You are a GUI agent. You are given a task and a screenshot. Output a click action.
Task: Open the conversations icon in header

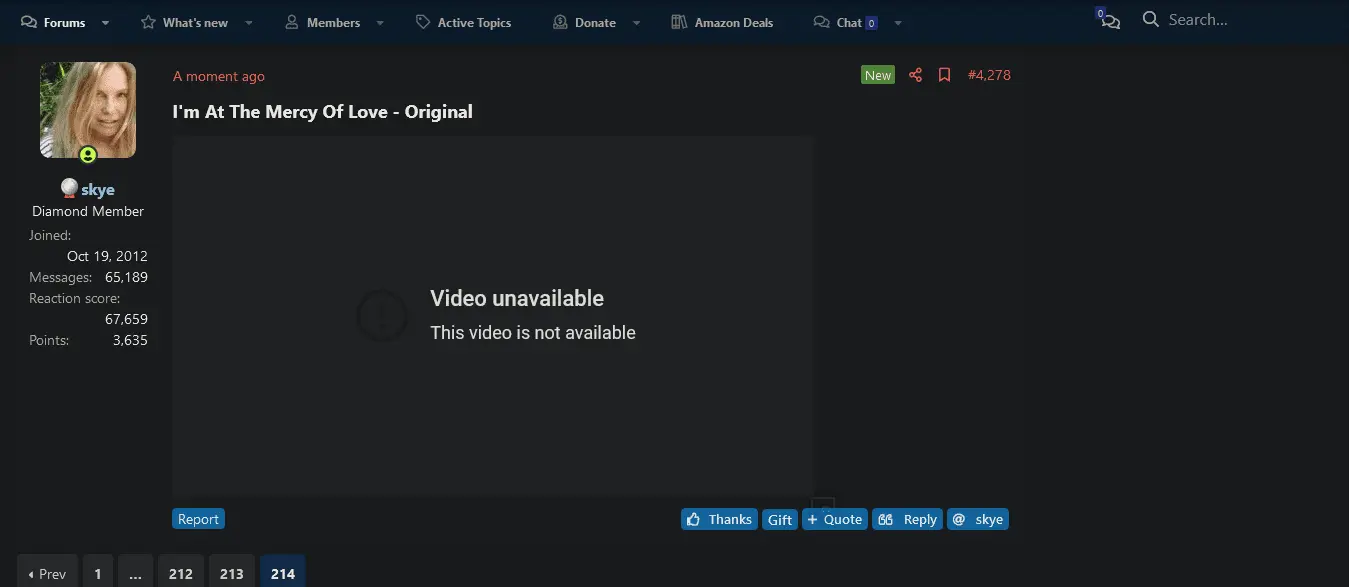[1110, 22]
